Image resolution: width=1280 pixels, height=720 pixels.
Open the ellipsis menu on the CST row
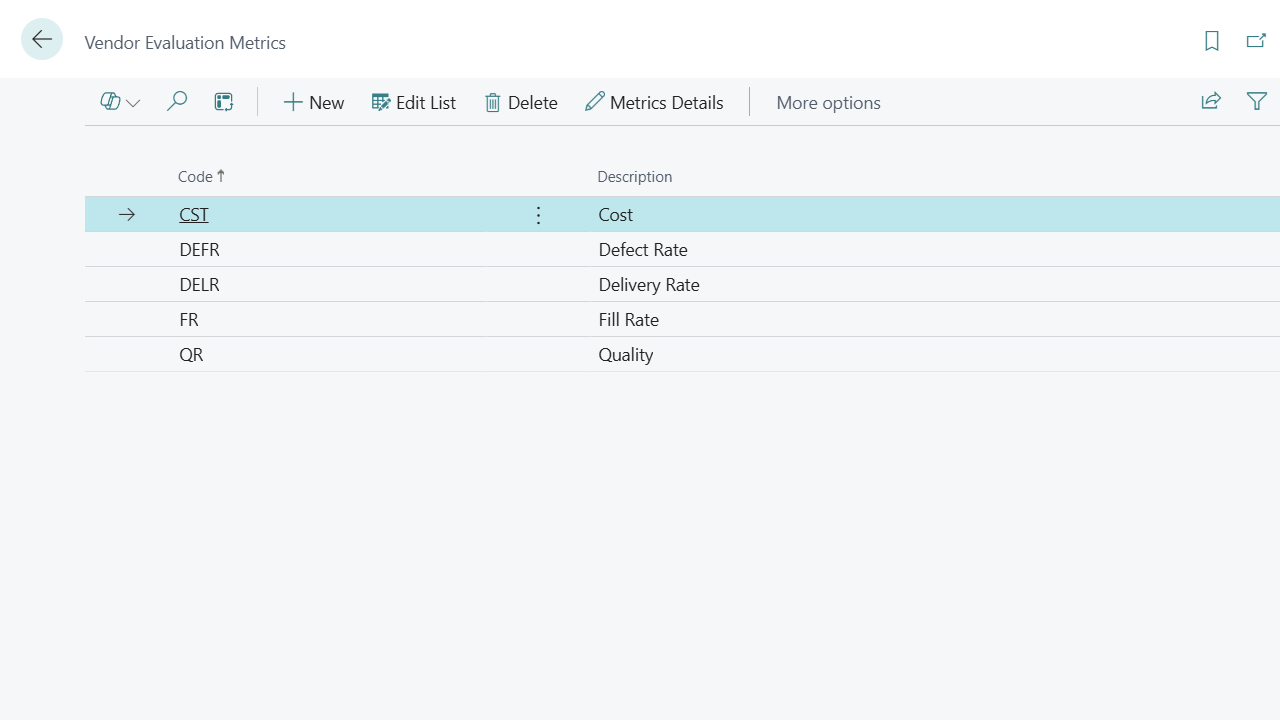coord(538,214)
